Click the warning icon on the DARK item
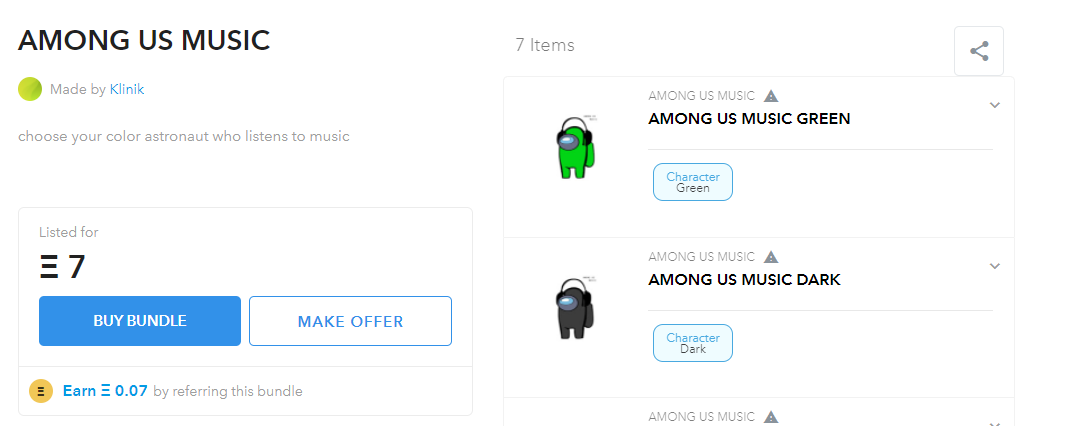This screenshot has height=426, width=1070. tap(771, 257)
